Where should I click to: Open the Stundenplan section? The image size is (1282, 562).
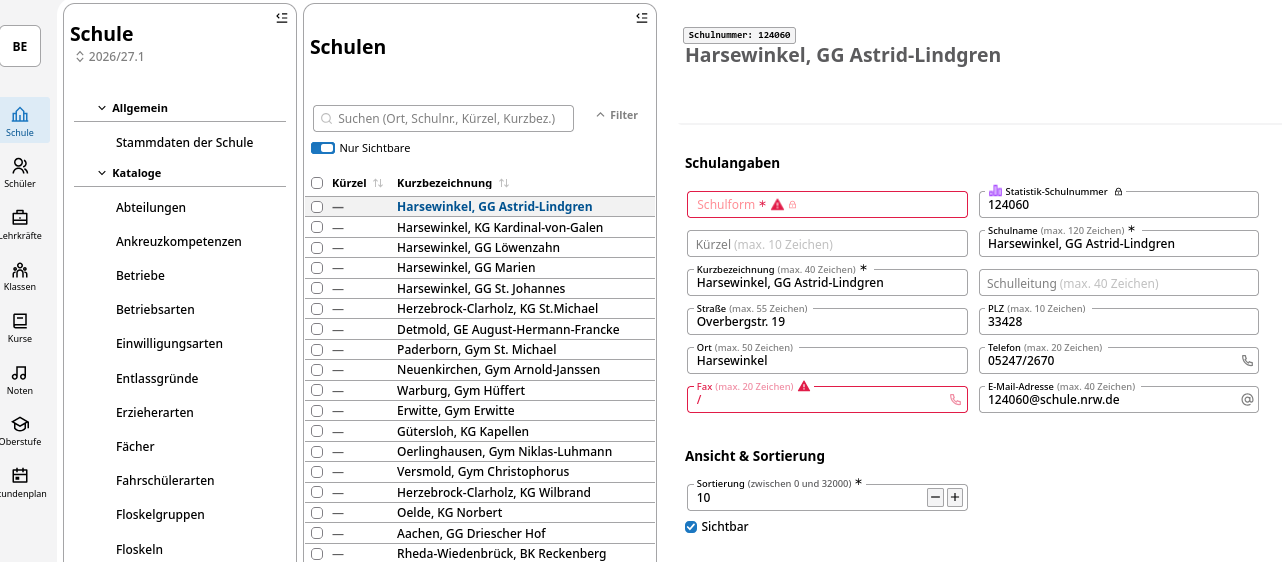[x=20, y=482]
